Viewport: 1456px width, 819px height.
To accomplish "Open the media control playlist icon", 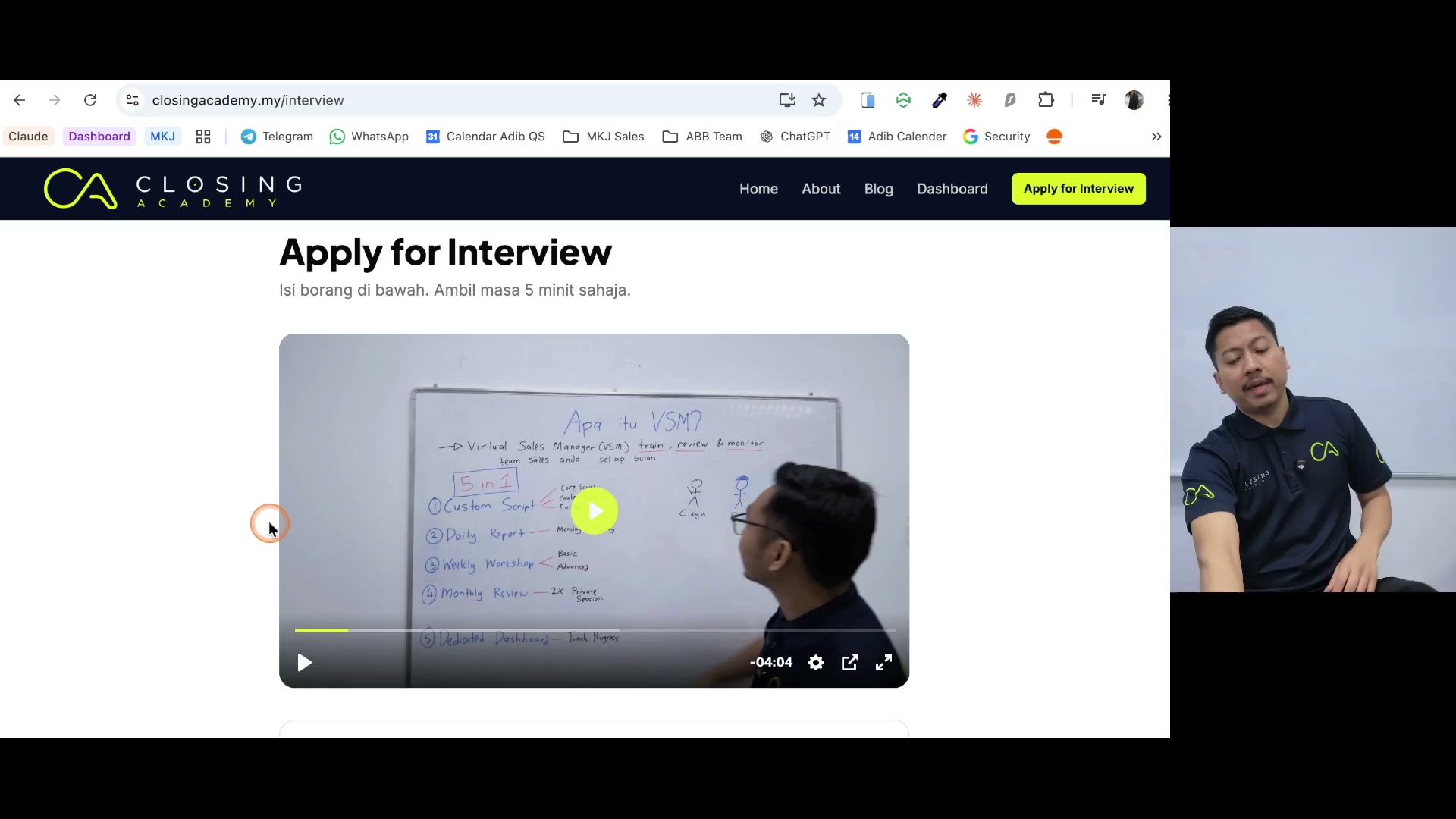I will tap(1098, 100).
